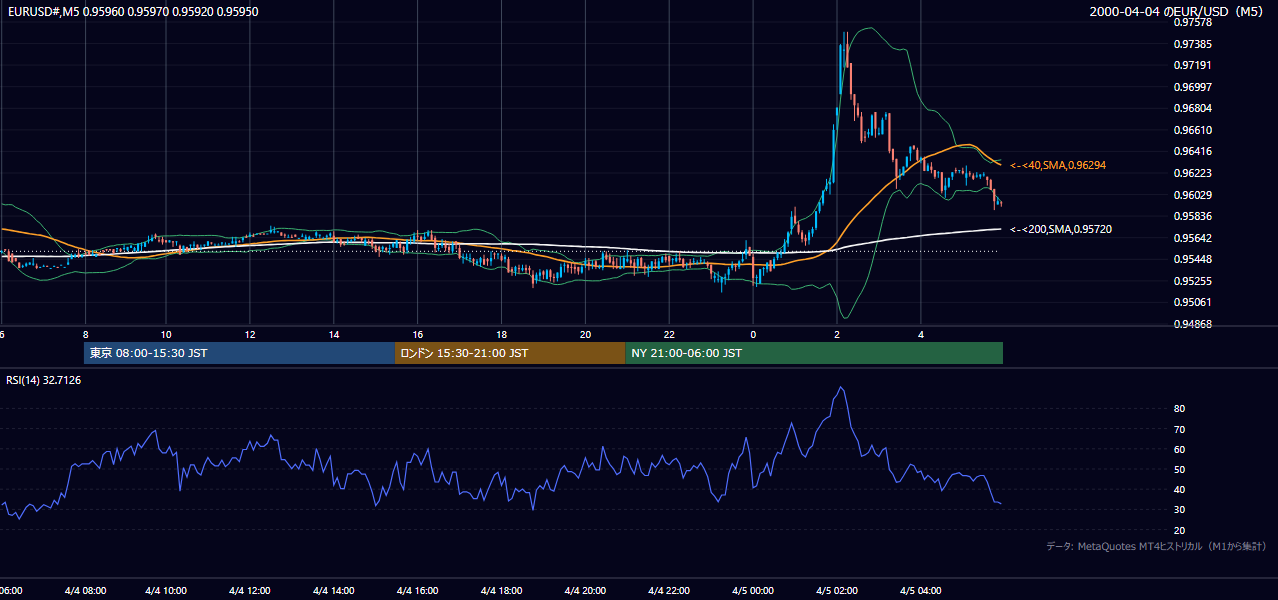Screen dimensions: 1278x600
Task: Click the 2000-04-04 EUR/USD (M5) chart title
Action: (x=1177, y=11)
